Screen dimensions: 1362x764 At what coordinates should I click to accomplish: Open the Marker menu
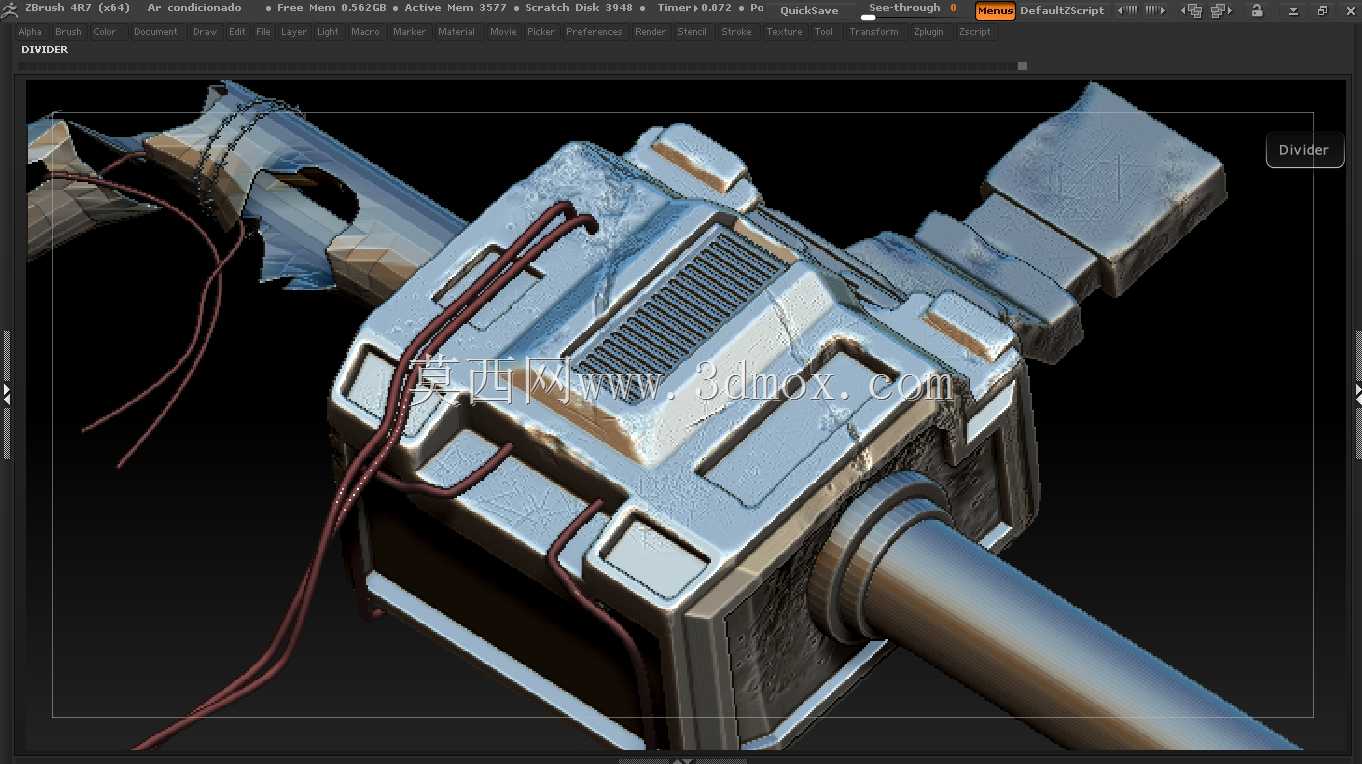point(409,32)
